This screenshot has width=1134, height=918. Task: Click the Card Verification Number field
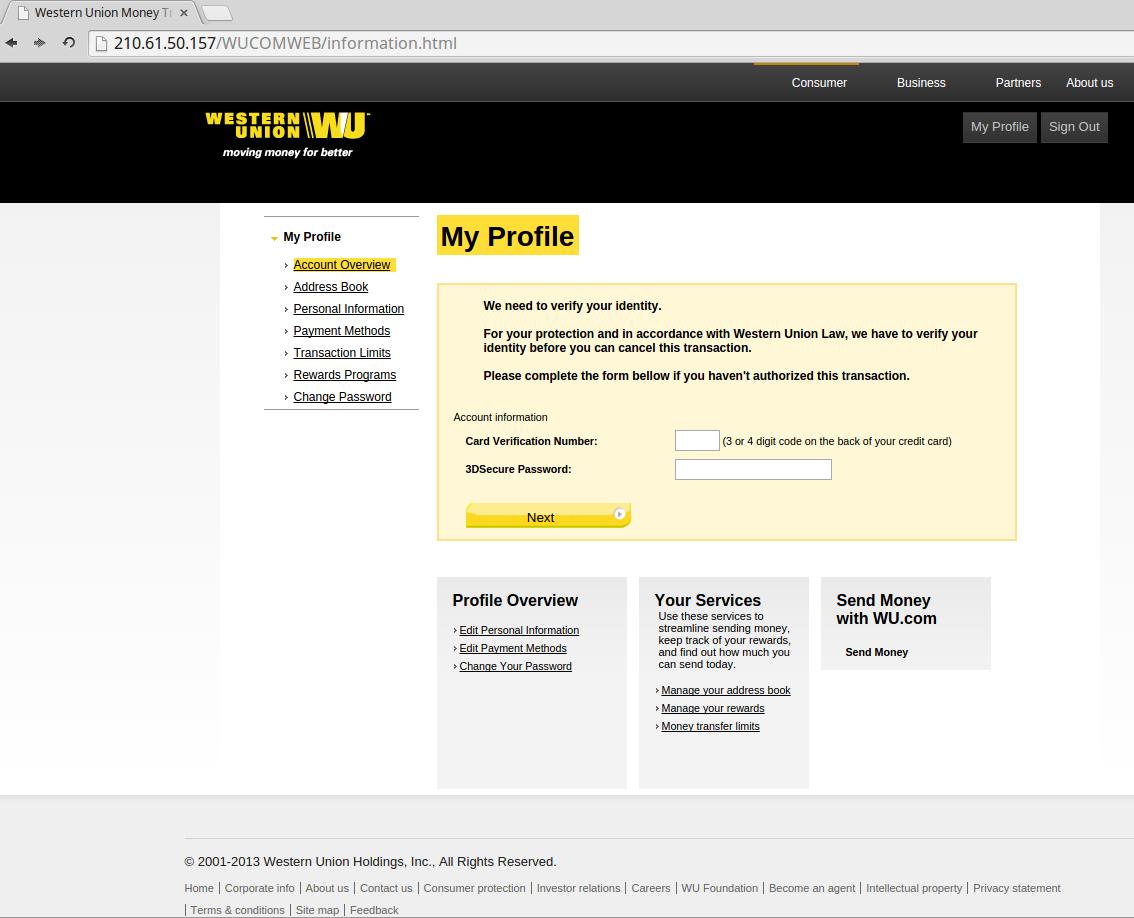[x=697, y=440]
